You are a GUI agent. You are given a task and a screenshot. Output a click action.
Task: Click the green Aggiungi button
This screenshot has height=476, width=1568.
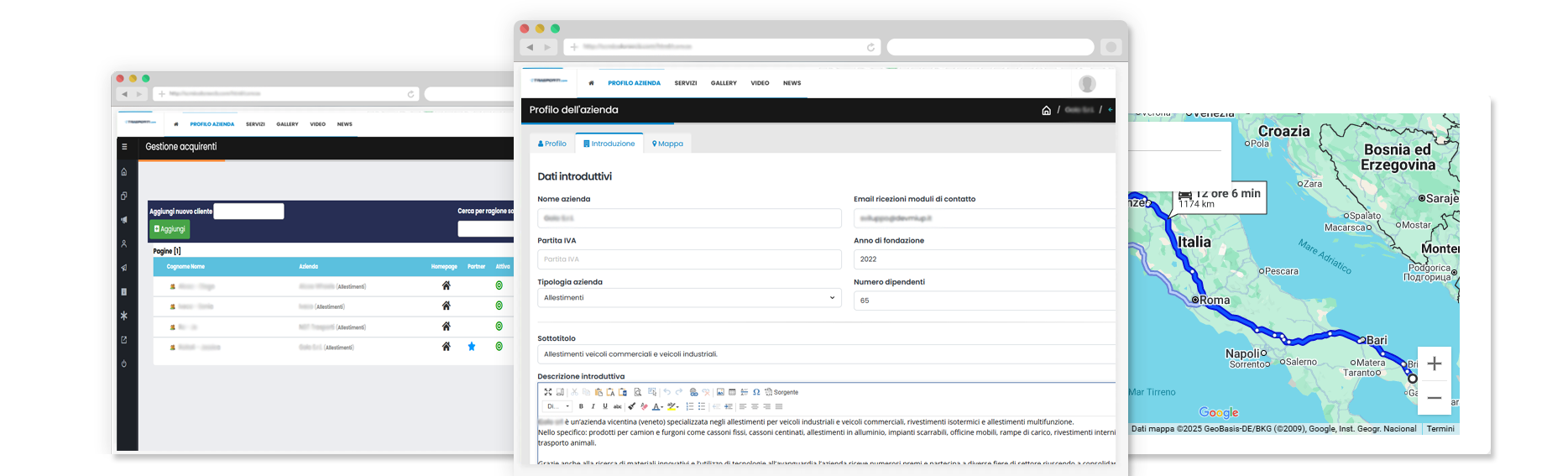[170, 229]
